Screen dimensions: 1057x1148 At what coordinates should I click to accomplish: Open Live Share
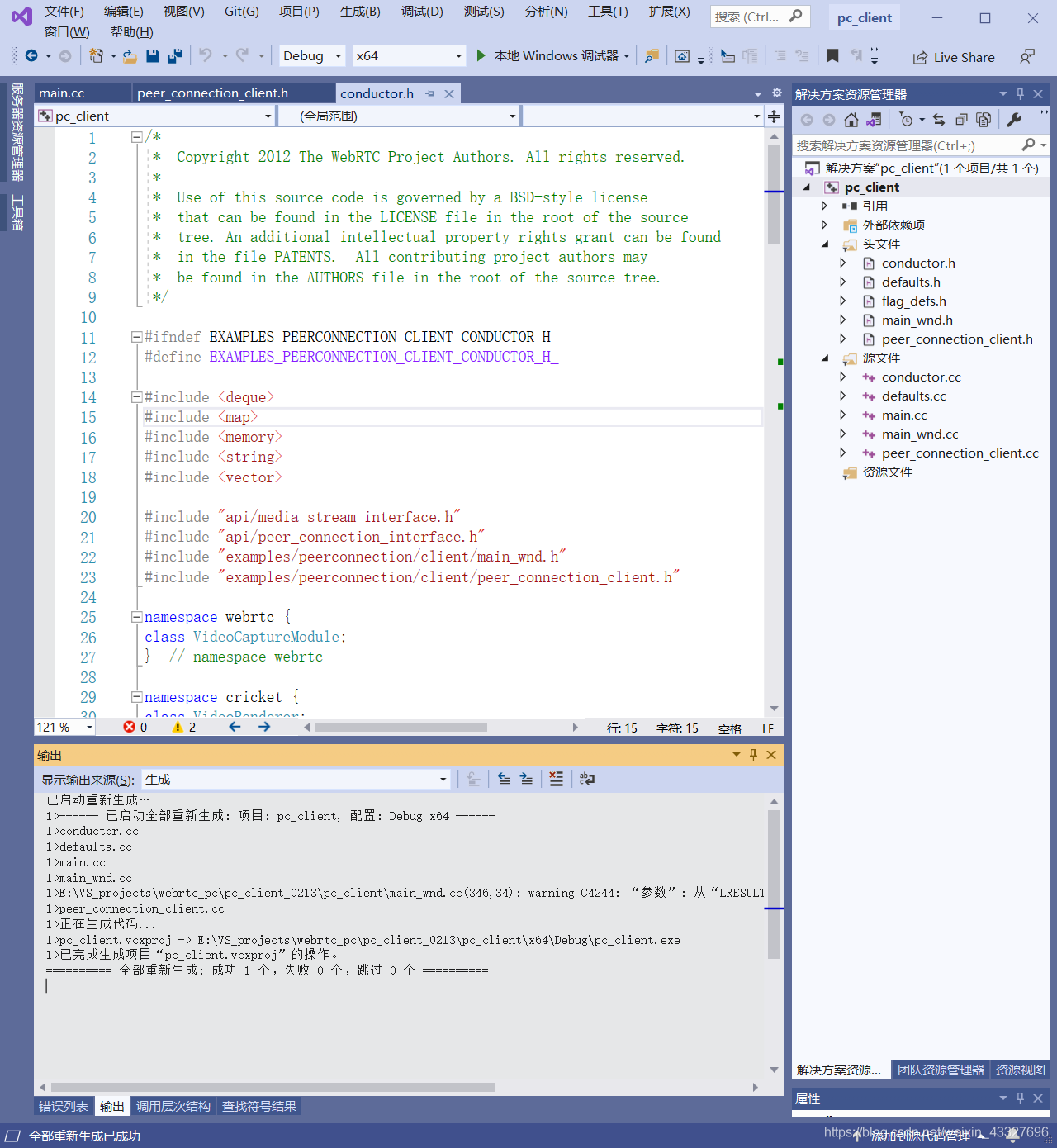[x=954, y=57]
